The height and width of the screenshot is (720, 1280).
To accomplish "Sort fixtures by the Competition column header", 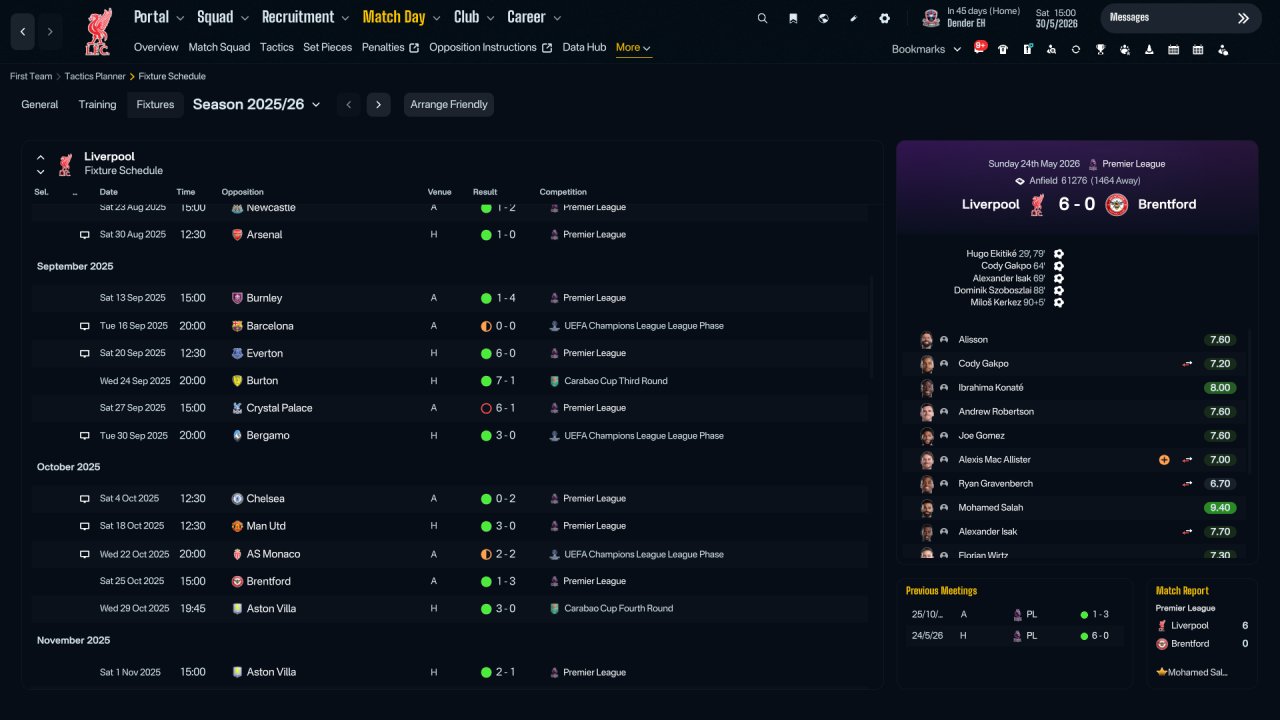I will click(x=563, y=192).
